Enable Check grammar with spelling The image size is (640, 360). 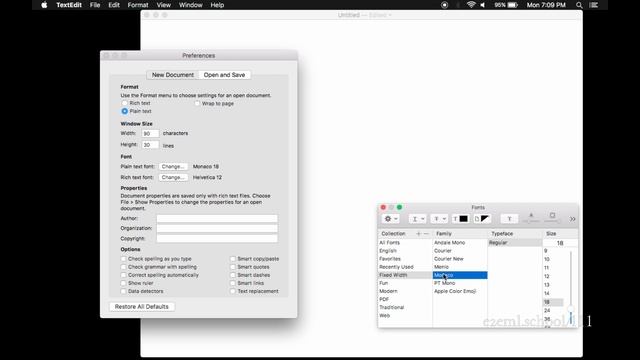pyautogui.click(x=123, y=267)
